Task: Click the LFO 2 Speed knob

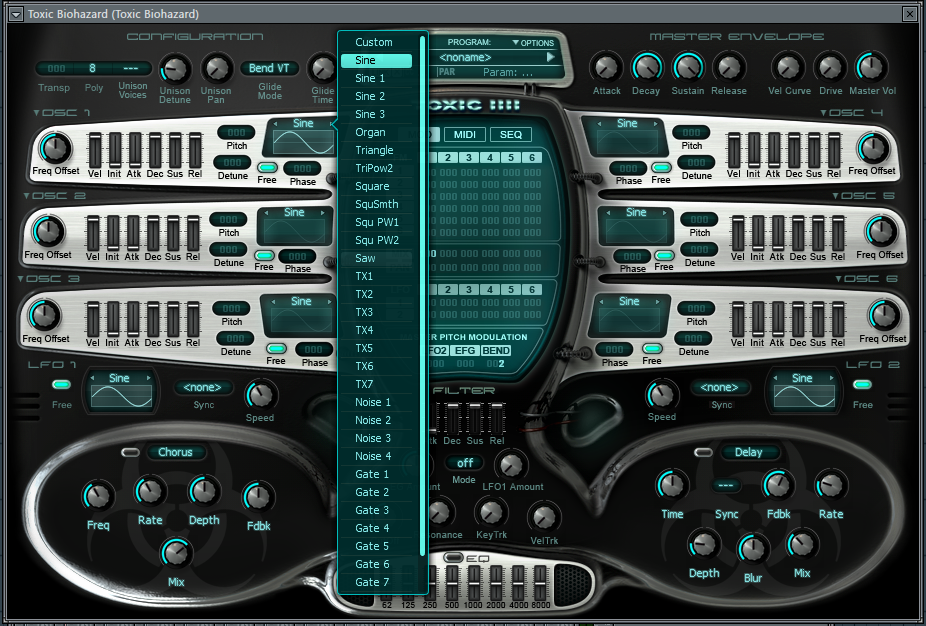Action: 662,394
